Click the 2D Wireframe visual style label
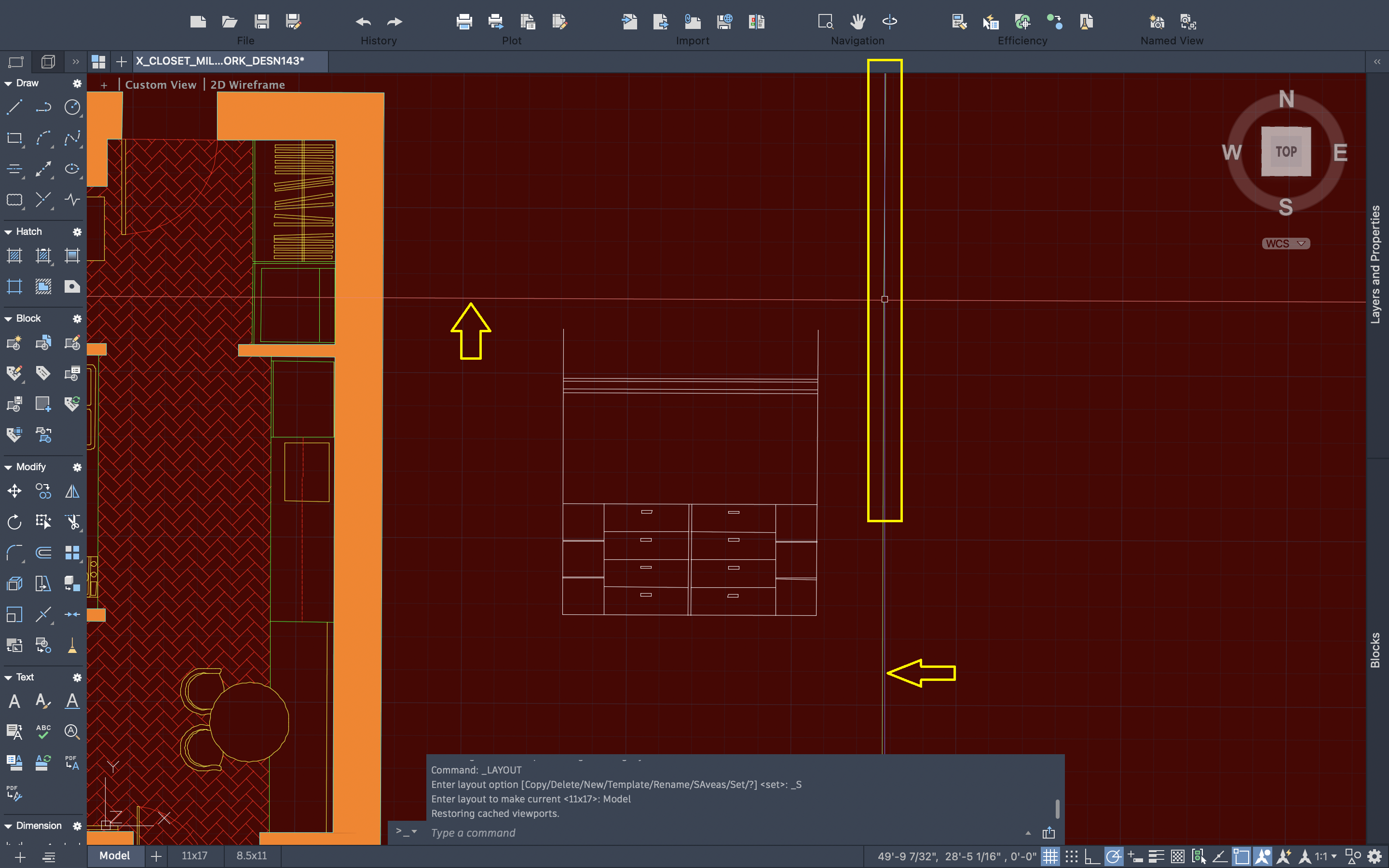The height and width of the screenshot is (868, 1389). 247,84
